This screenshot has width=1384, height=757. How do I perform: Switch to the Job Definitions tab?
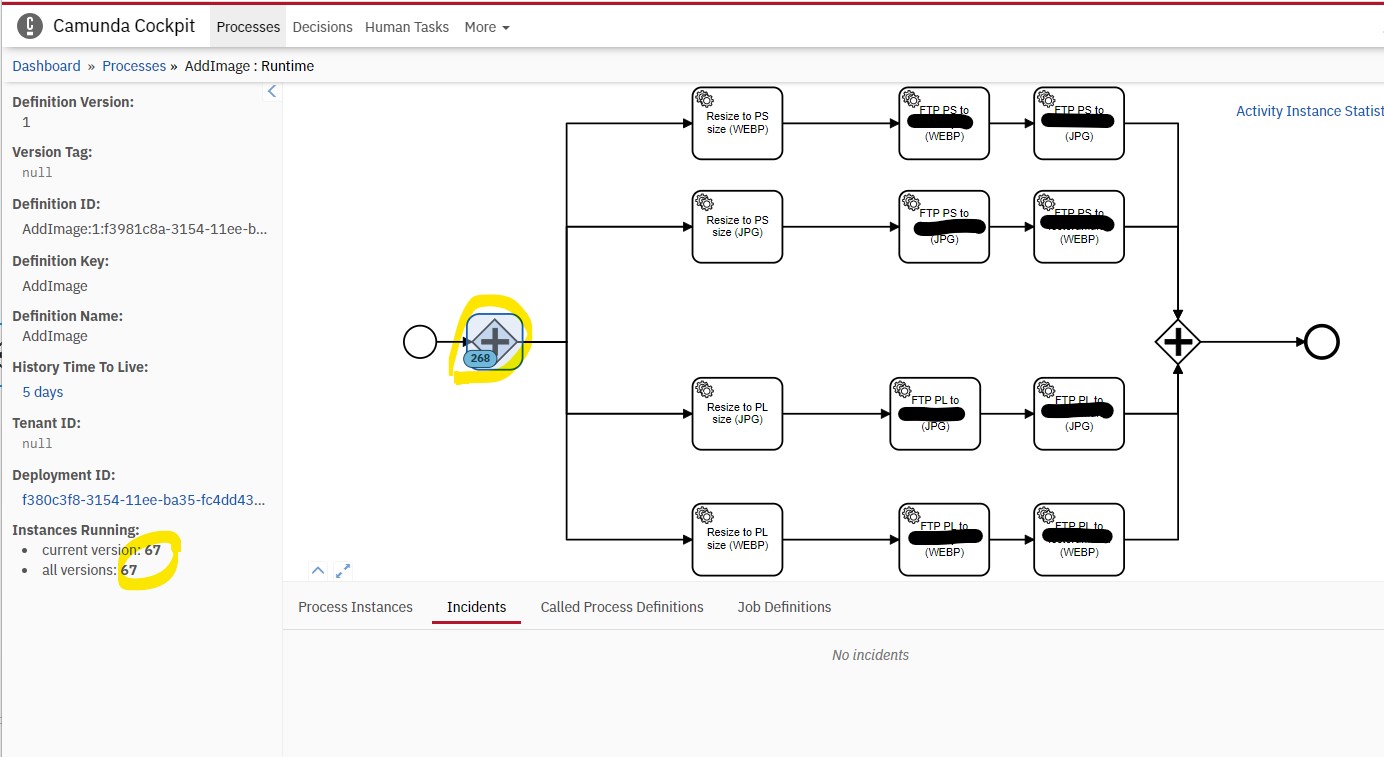click(x=784, y=607)
